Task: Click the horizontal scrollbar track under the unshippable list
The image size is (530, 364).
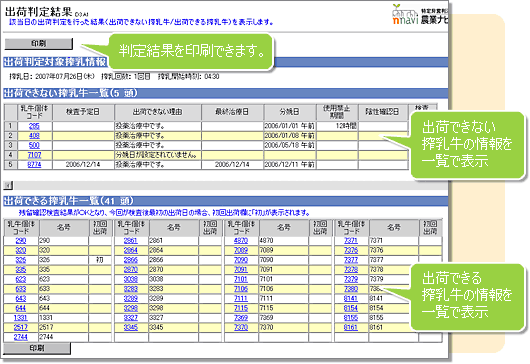Action: point(230,185)
